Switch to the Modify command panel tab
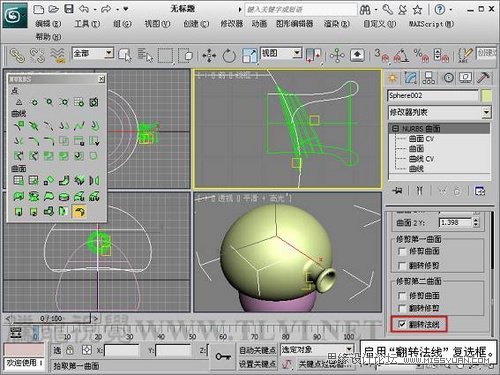Image resolution: width=500 pixels, height=375 pixels. (x=411, y=78)
